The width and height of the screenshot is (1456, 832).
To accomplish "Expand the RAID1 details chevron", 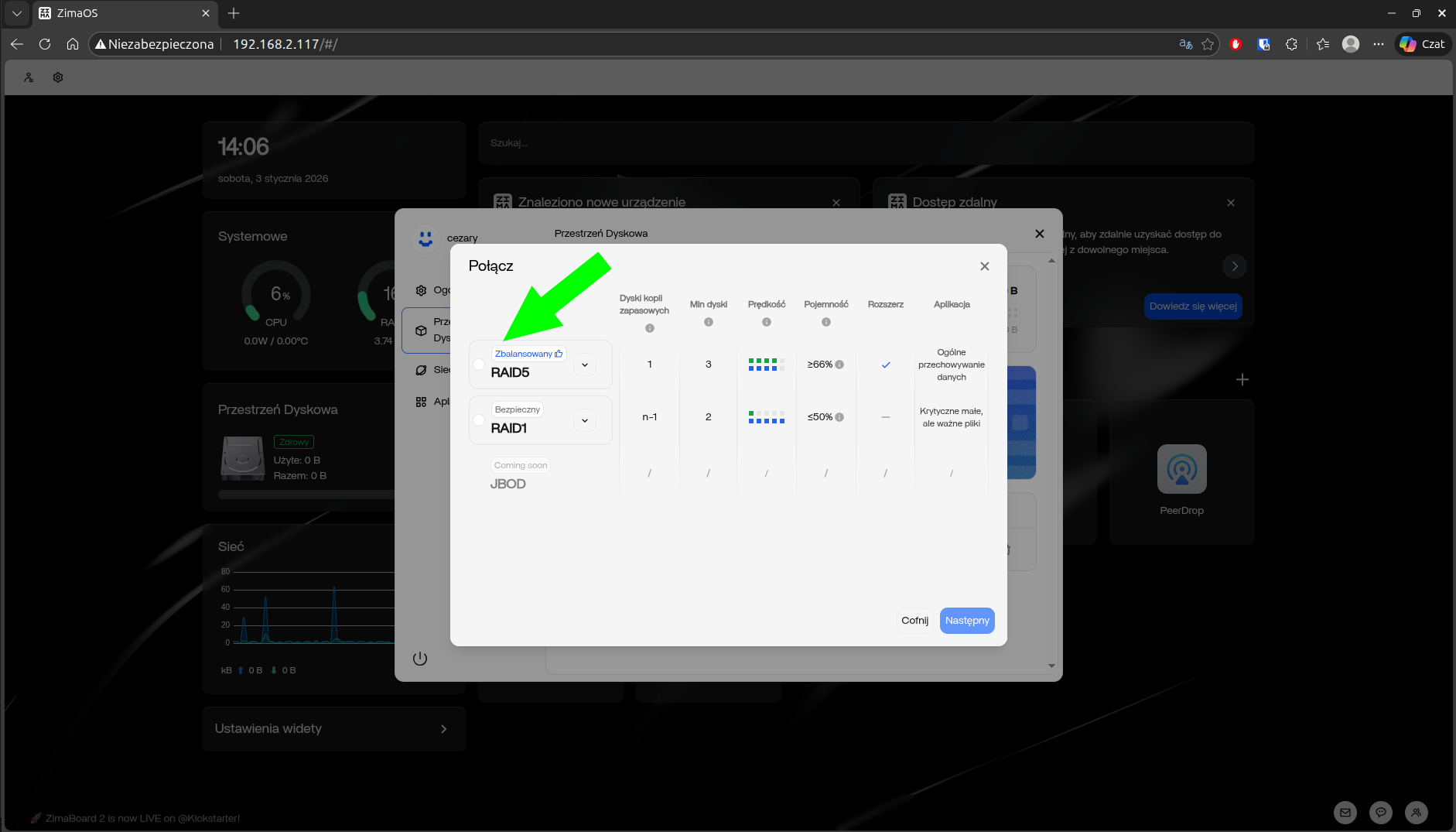I will pyautogui.click(x=585, y=420).
